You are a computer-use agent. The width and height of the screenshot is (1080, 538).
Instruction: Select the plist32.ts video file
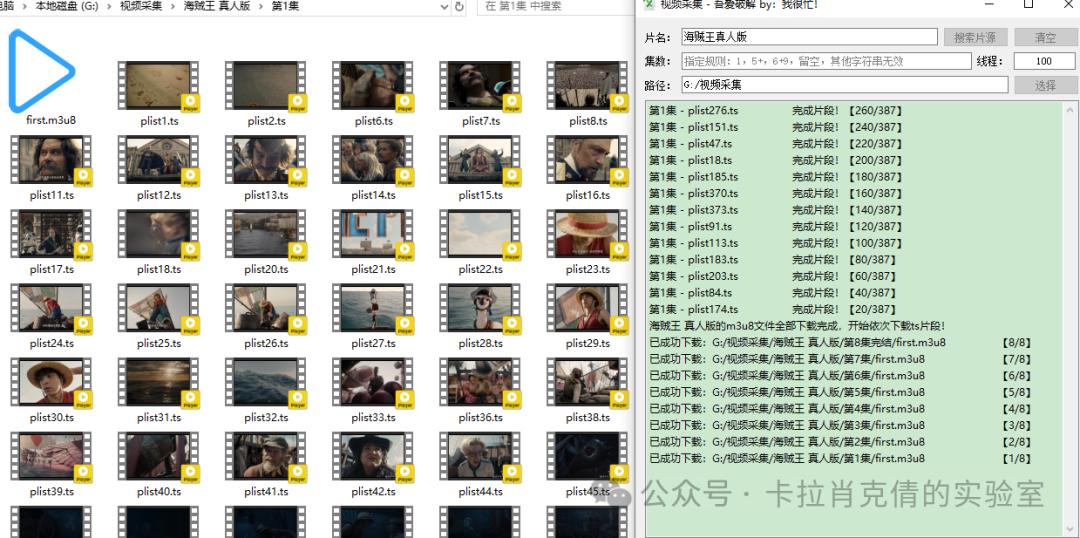pyautogui.click(x=266, y=383)
